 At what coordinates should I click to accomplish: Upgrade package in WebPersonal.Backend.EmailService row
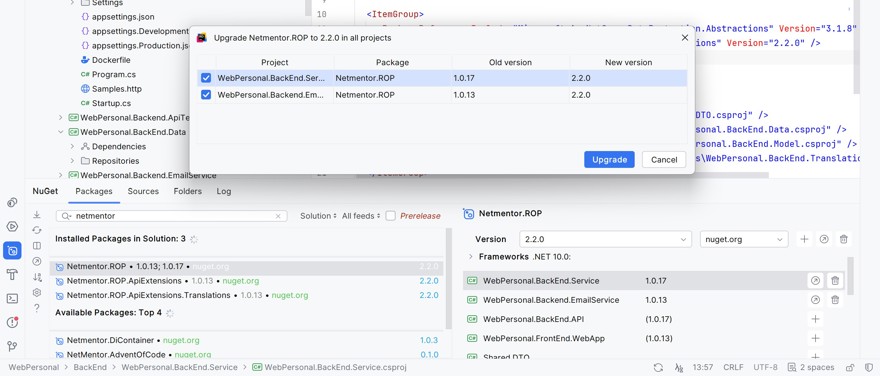tap(815, 300)
